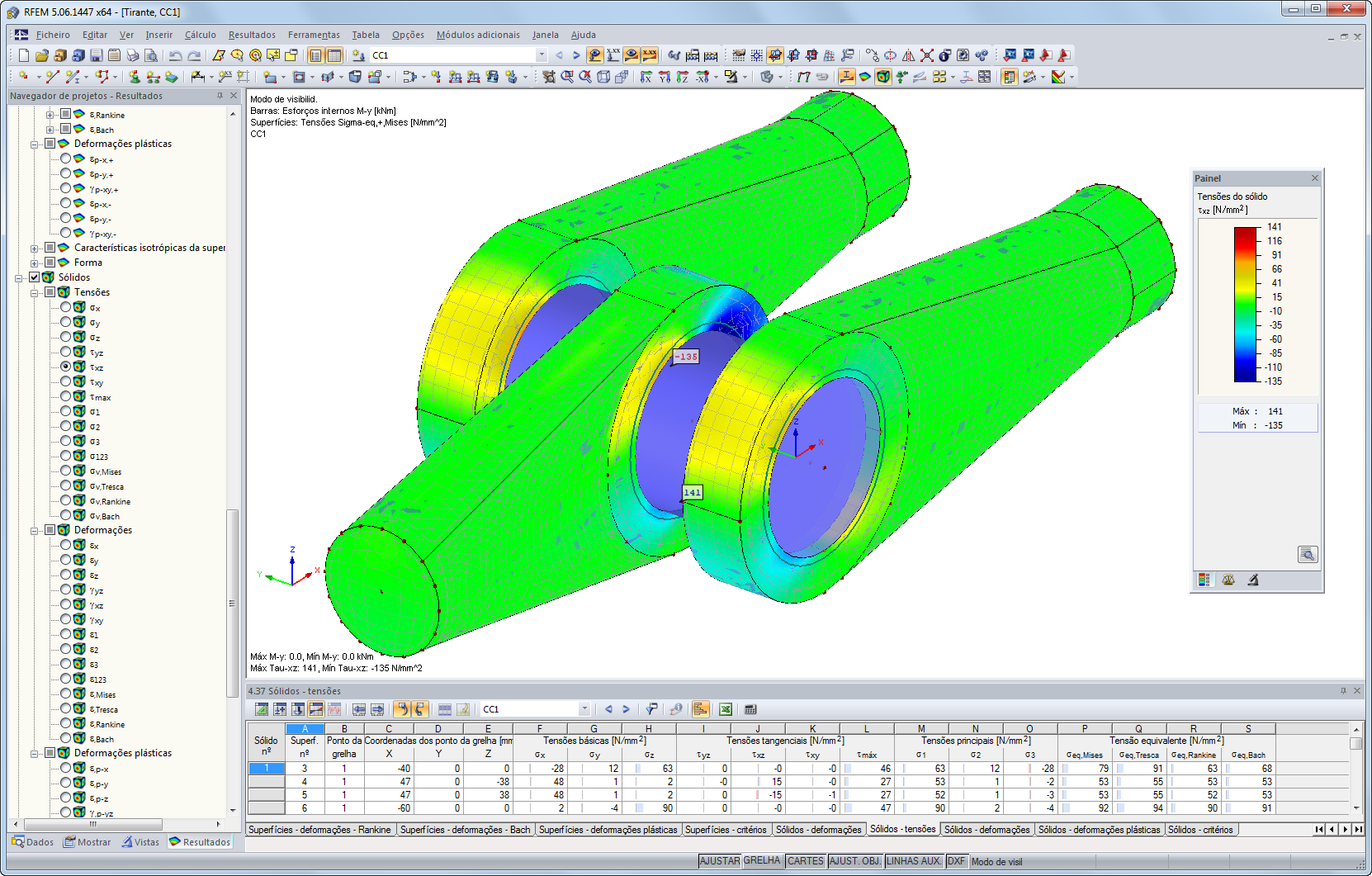Open the CC1 dropdown in table toolbar
The height and width of the screenshot is (876, 1372).
pyautogui.click(x=584, y=709)
